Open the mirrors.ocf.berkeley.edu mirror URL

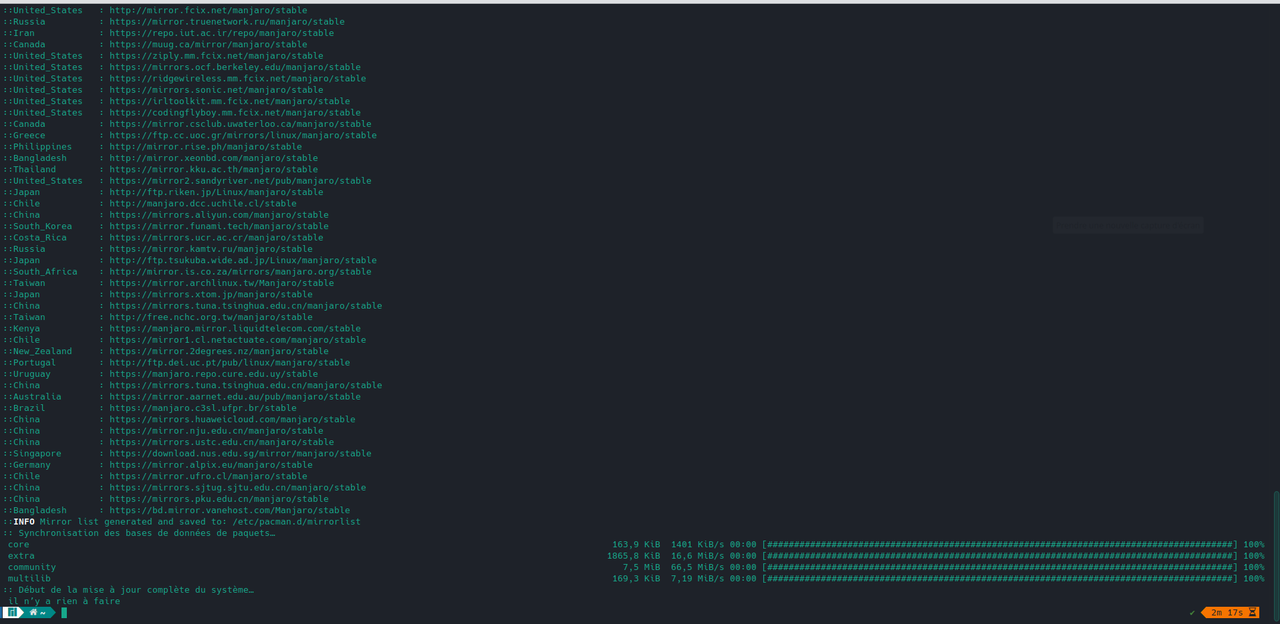pyautogui.click(x=235, y=67)
